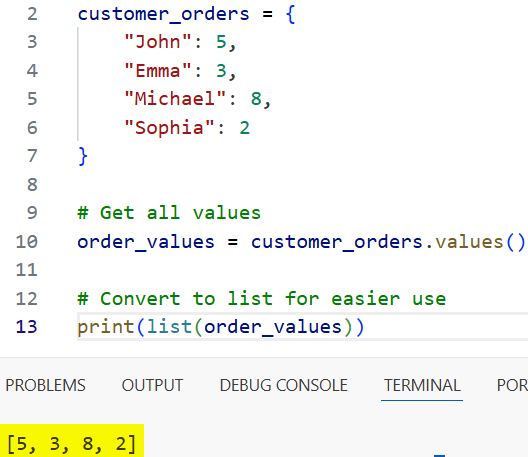Click empty line 8 in editor gutter
Viewport: 528px width, 457px height.
tap(32, 185)
